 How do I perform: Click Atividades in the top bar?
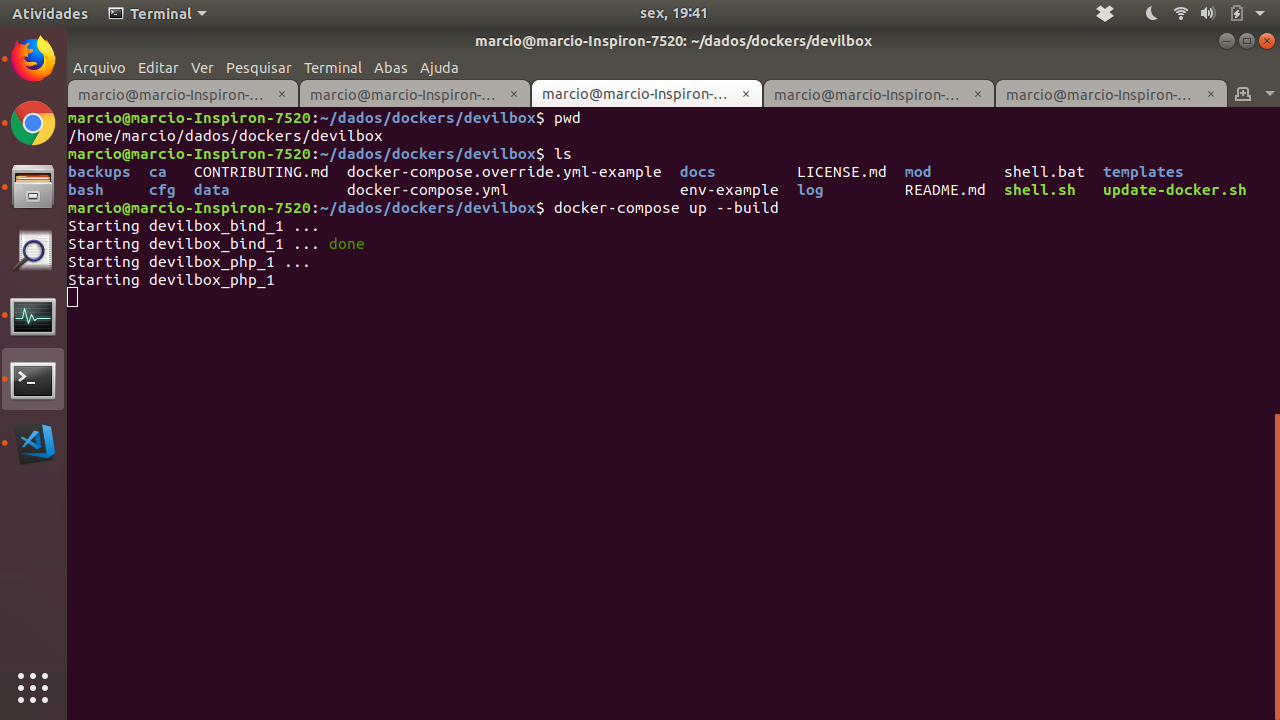[50, 13]
